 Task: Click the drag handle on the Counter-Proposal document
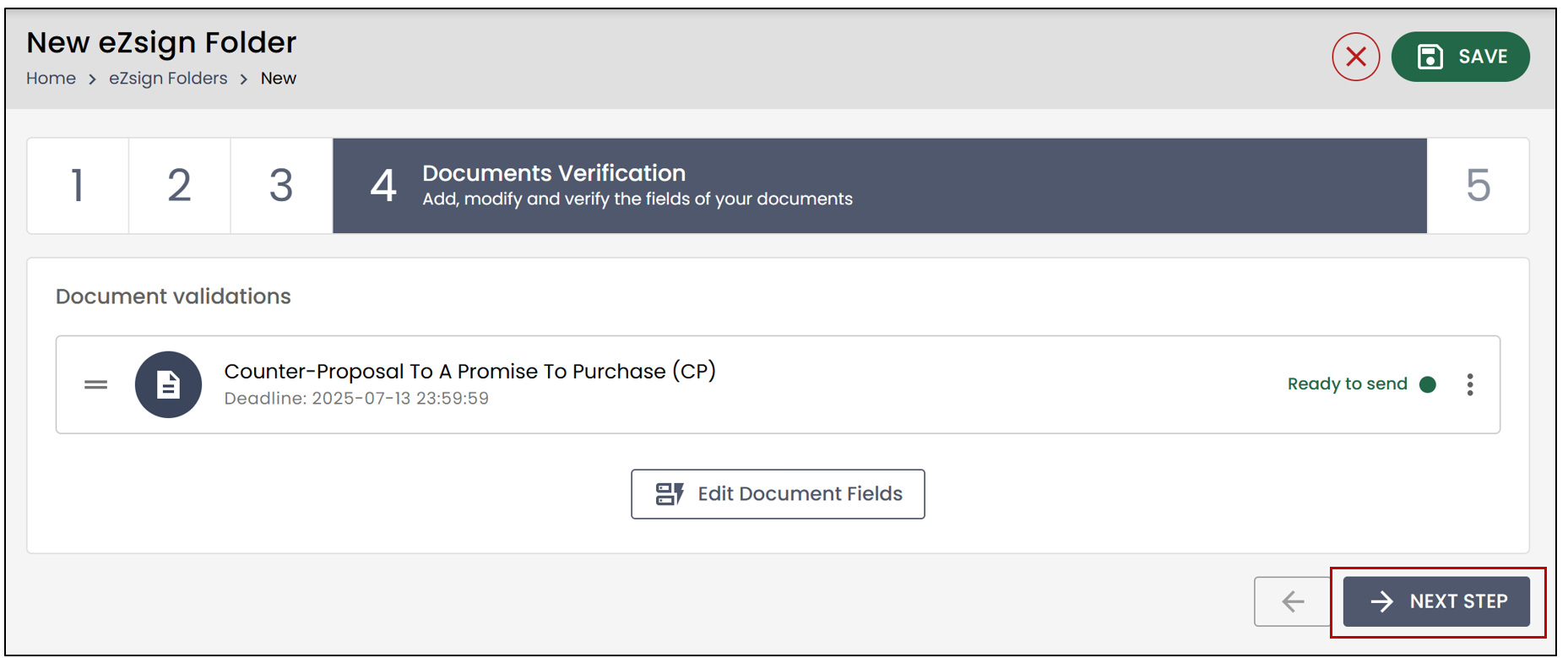96,384
